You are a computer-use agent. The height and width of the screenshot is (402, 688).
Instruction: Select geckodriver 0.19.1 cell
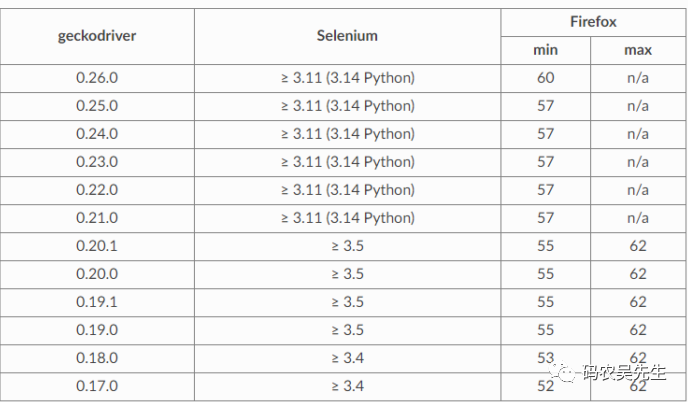97,302
